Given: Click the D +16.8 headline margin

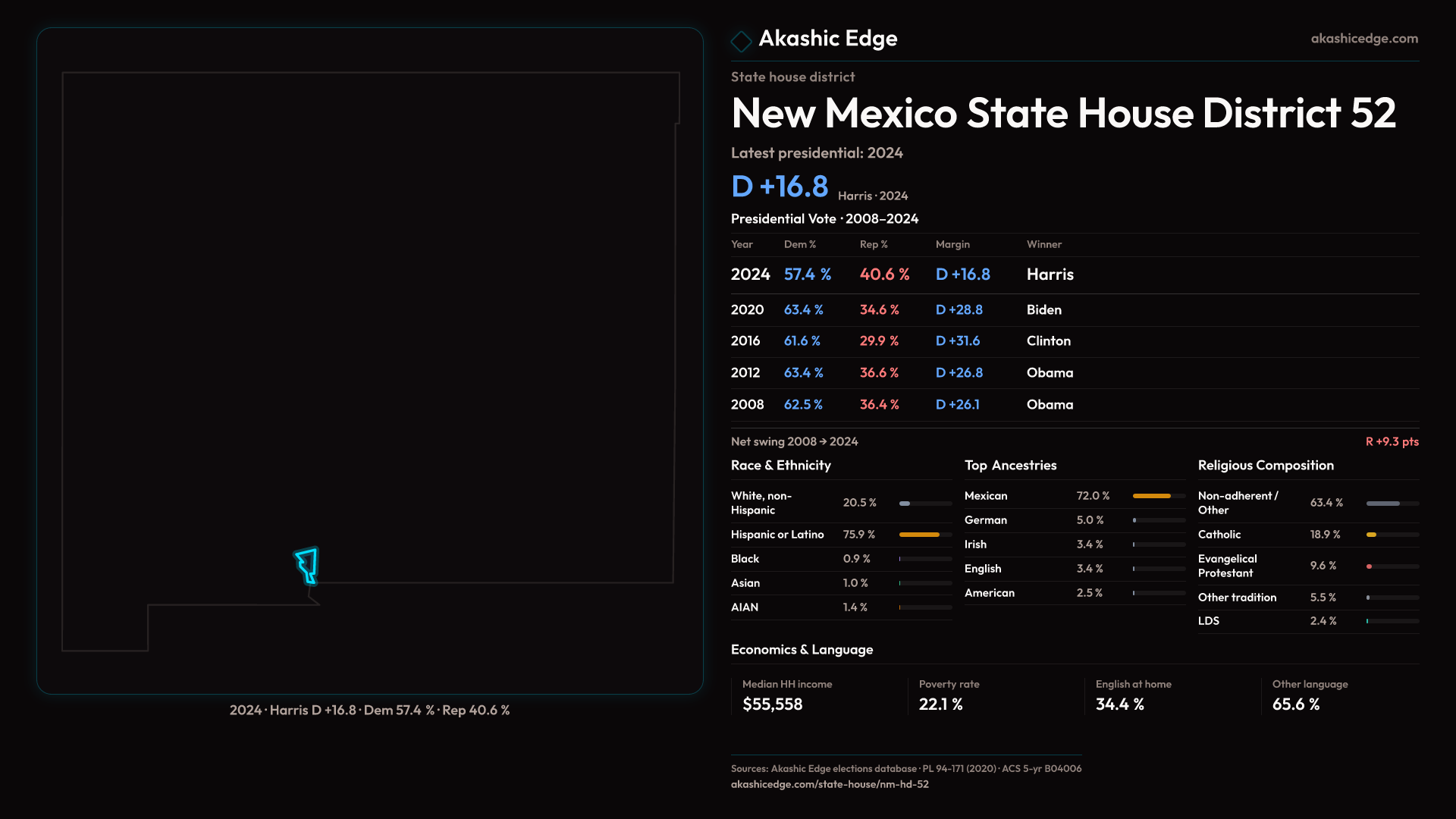Looking at the screenshot, I should 780,187.
